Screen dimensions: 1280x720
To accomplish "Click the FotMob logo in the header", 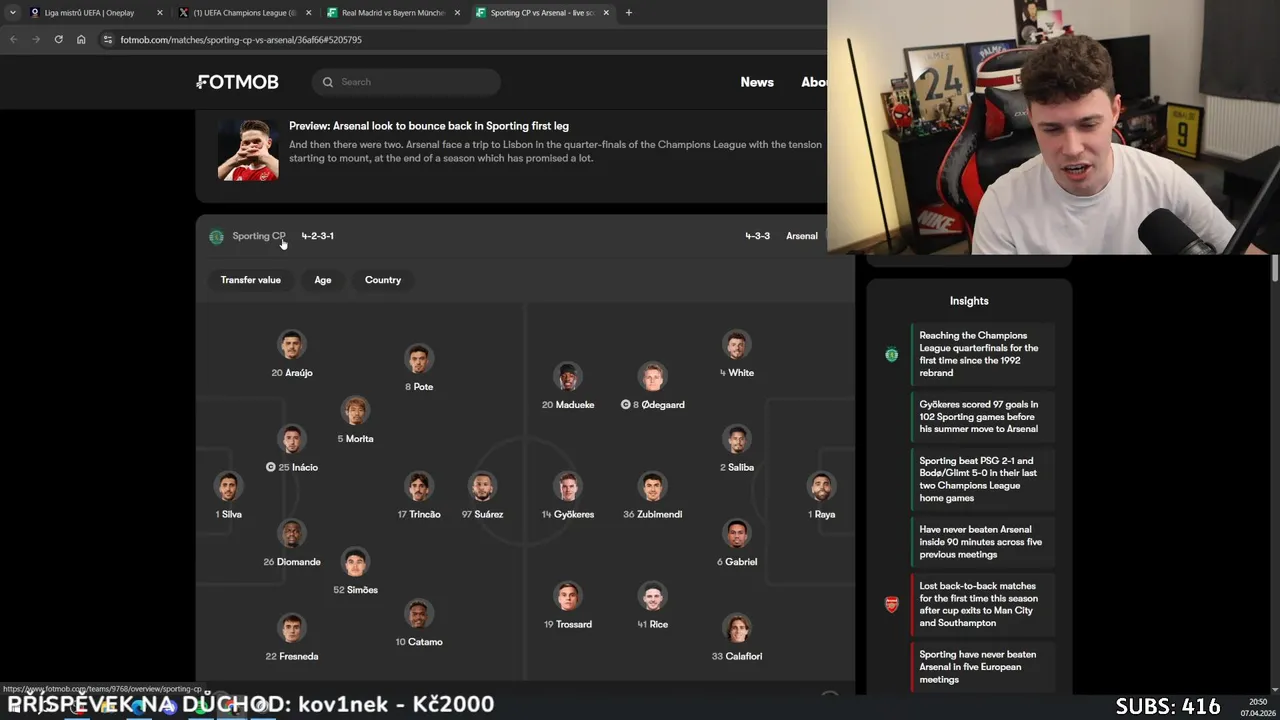I will (x=237, y=82).
